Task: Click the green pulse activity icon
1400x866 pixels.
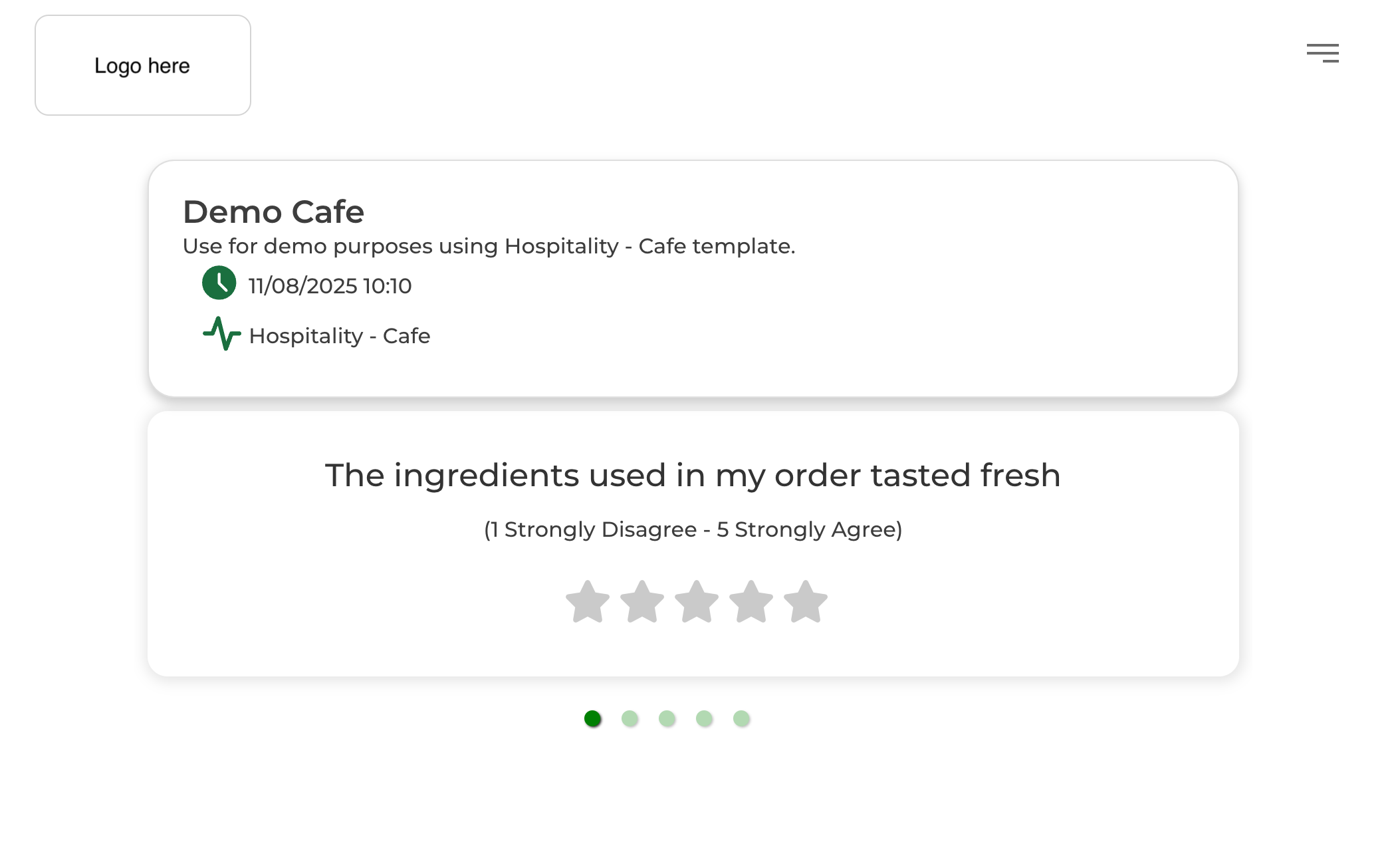Action: (221, 333)
